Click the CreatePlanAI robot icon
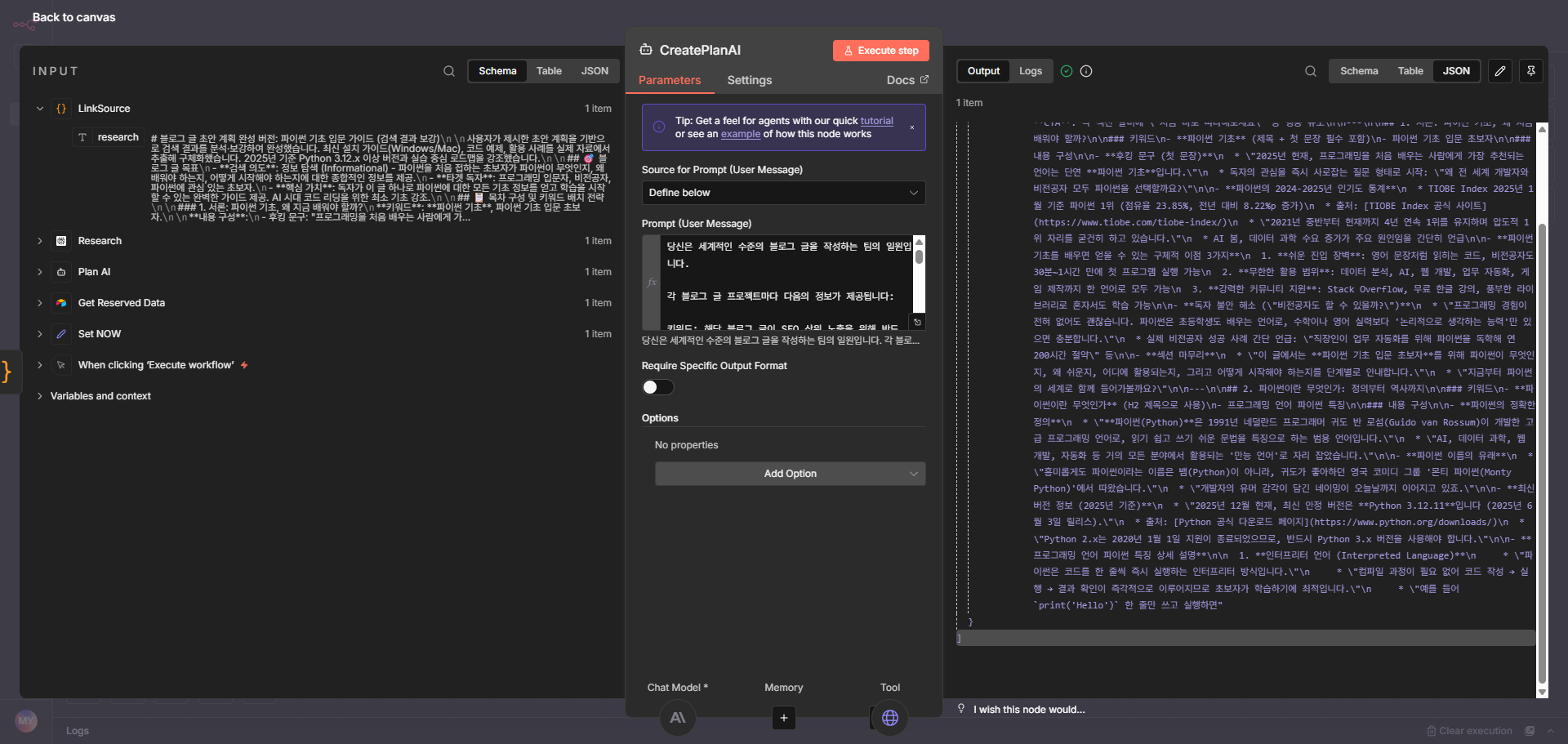Screen dimensions: 1568x744 (x=646, y=50)
